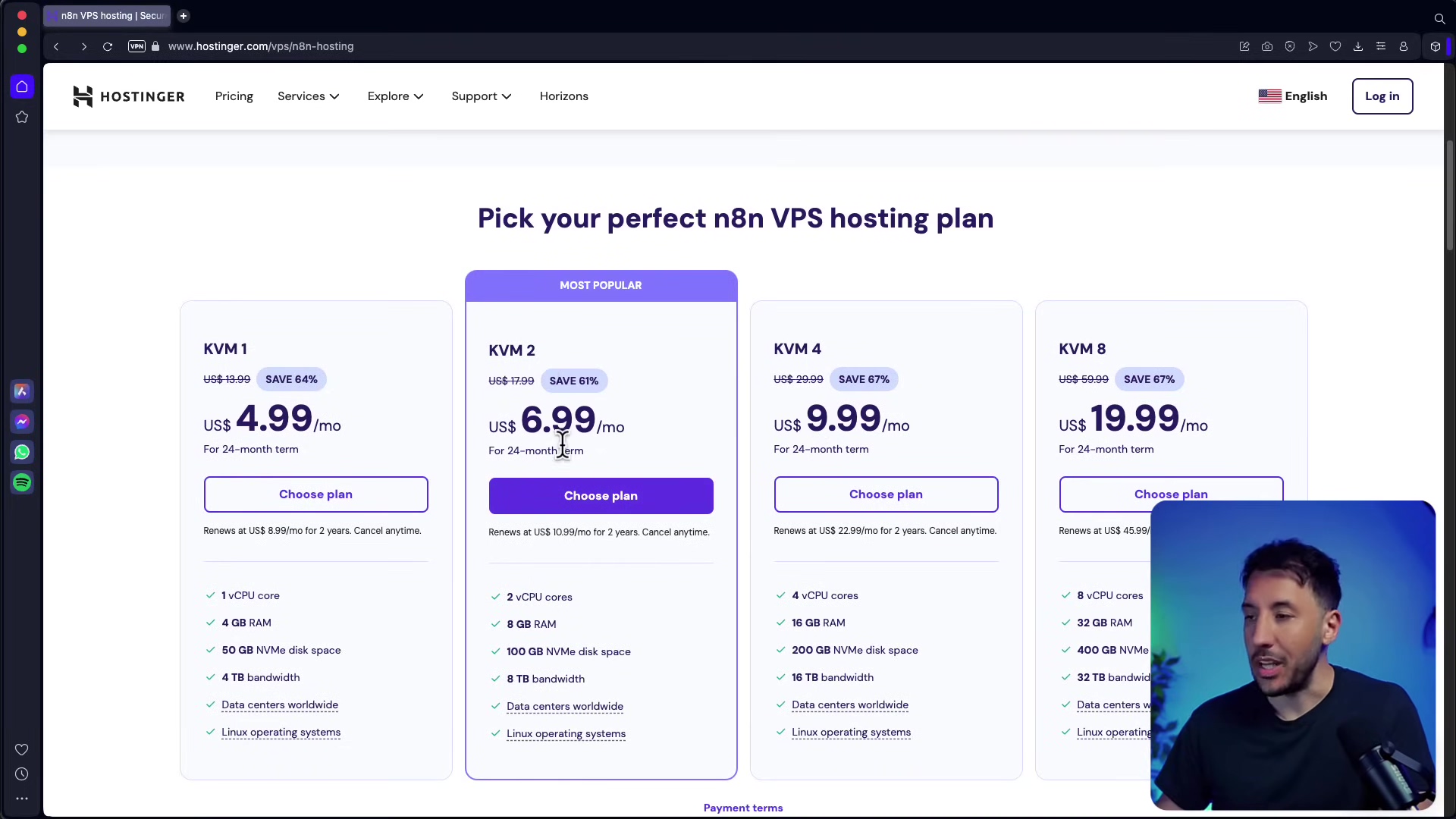This screenshot has height=819, width=1456.
Task: Open the Payment terms link
Action: click(743, 808)
